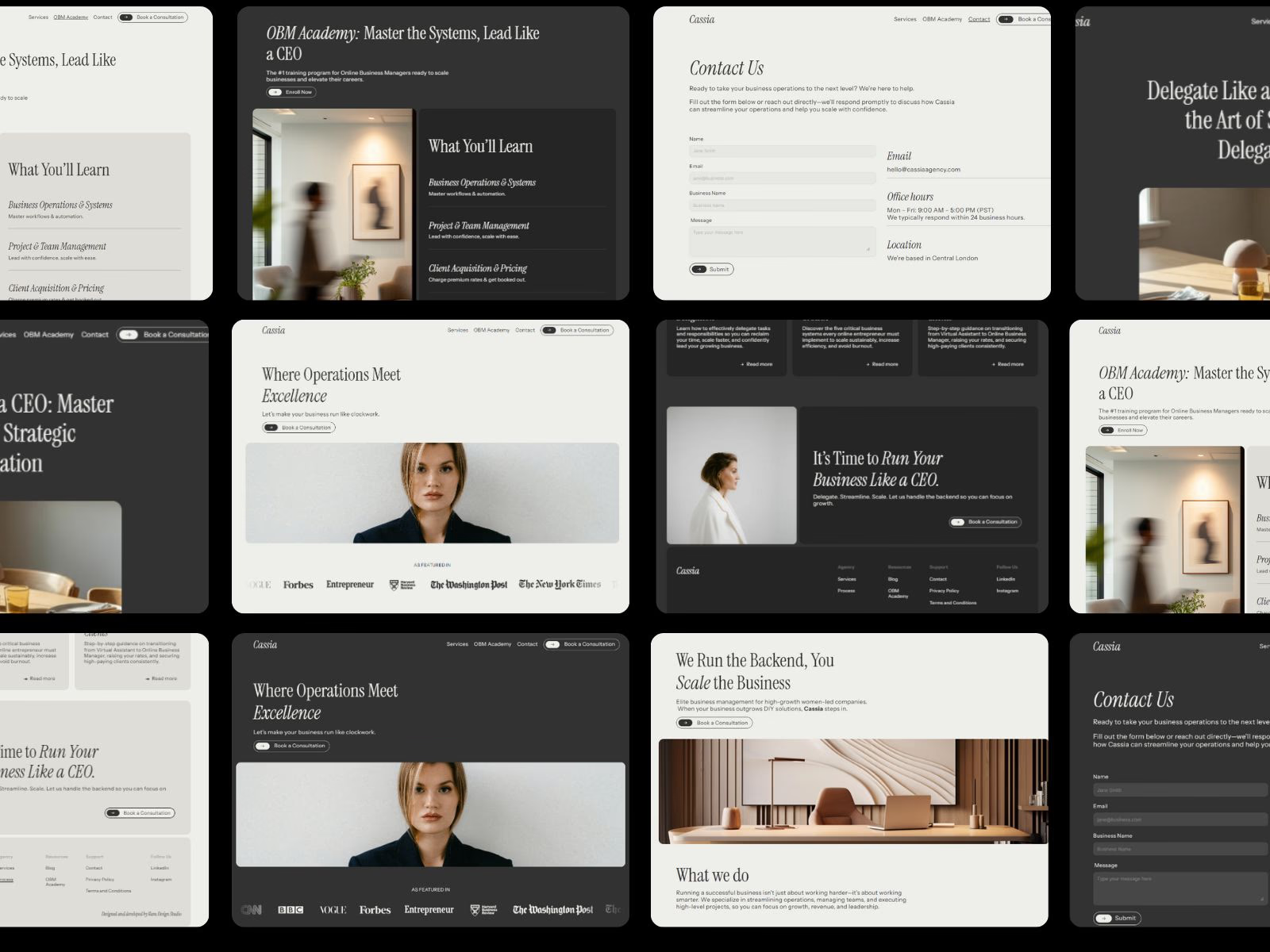The image size is (1270, 952).
Task: Click the VOGUE logo in the dark featured row
Action: 333,910
